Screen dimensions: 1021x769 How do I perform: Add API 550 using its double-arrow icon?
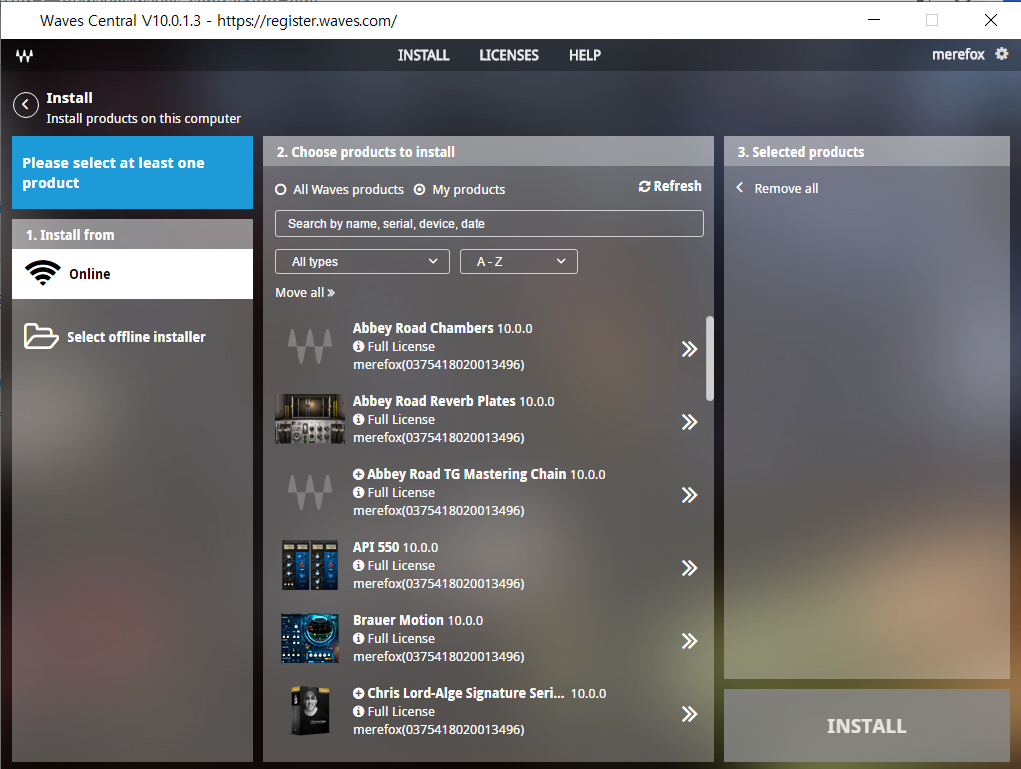[689, 568]
